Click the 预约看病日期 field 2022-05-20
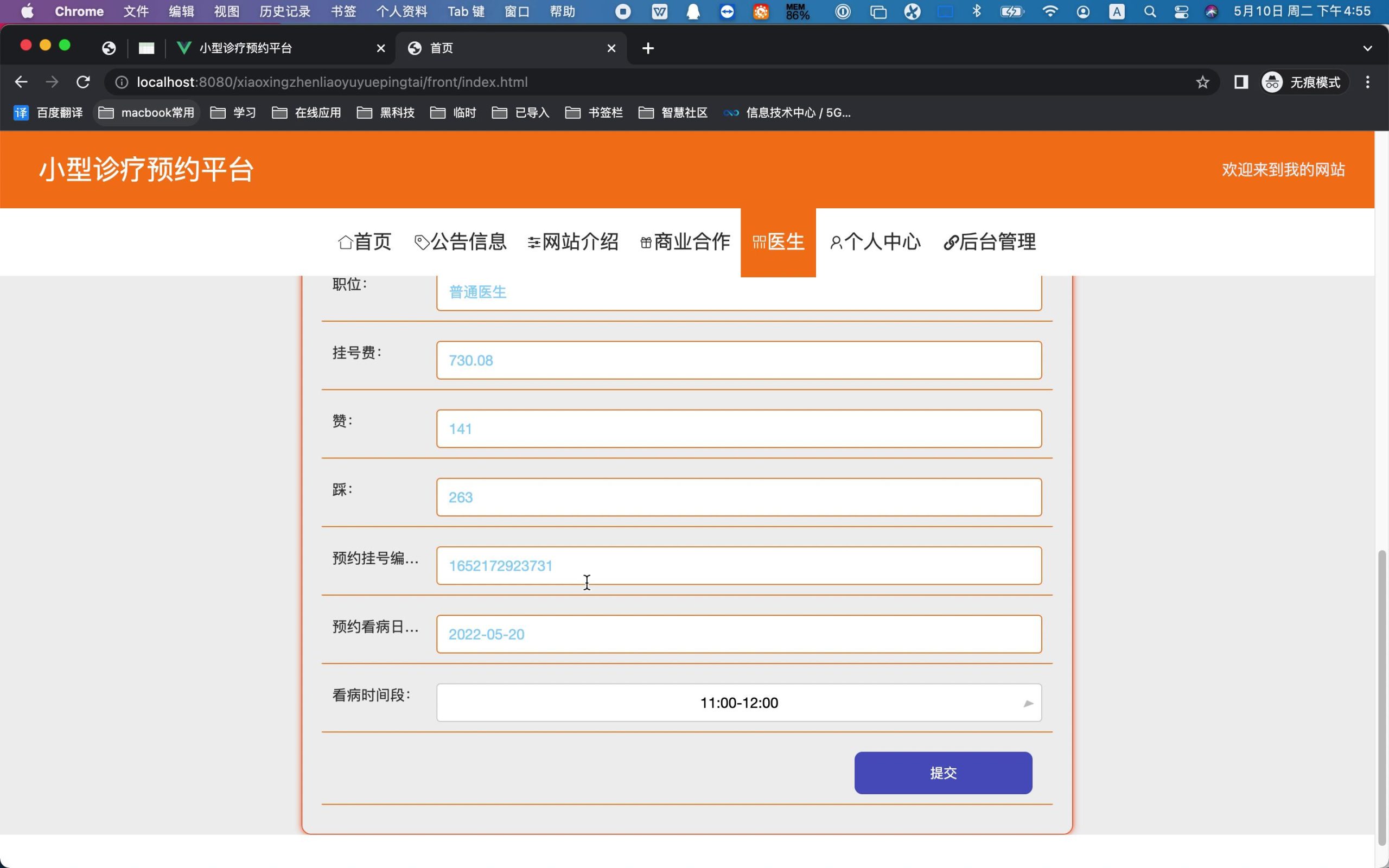 (x=738, y=634)
